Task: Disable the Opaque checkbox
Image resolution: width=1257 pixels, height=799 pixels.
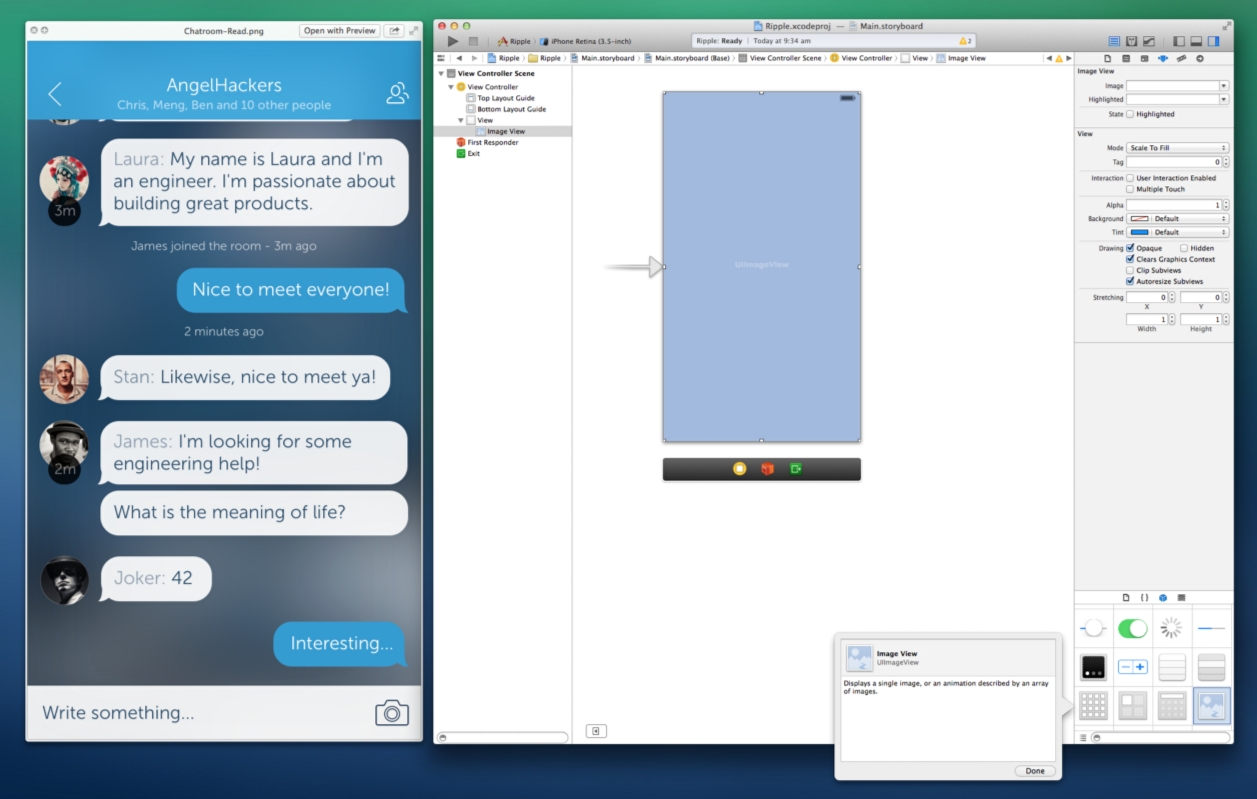Action: point(1131,248)
